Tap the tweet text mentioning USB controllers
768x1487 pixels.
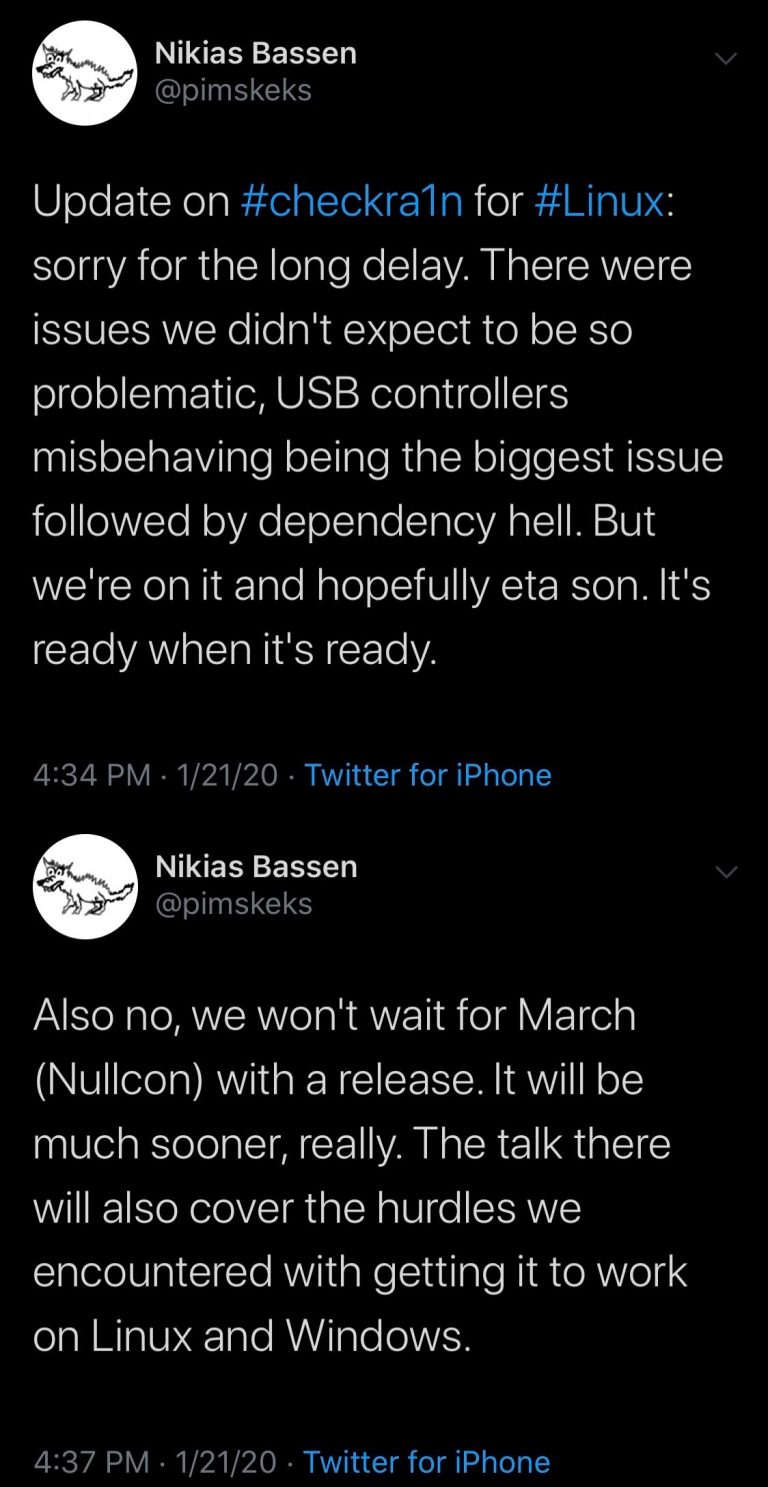(x=300, y=394)
